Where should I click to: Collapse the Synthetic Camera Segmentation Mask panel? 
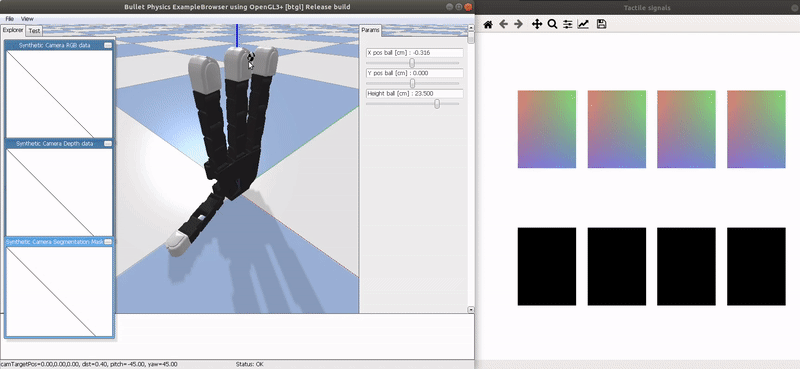pos(108,242)
